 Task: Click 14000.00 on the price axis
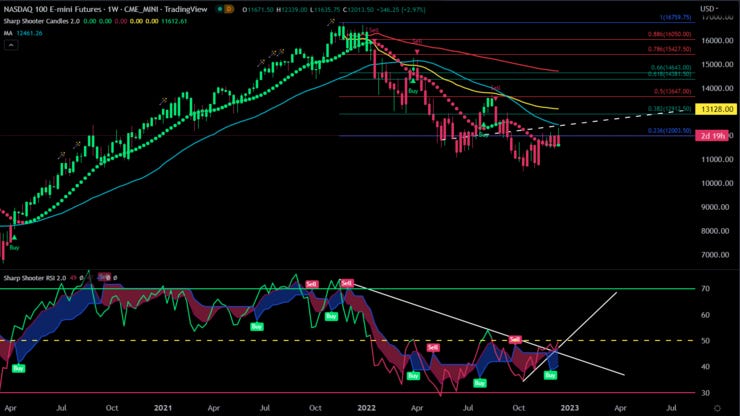pyautogui.click(x=717, y=88)
